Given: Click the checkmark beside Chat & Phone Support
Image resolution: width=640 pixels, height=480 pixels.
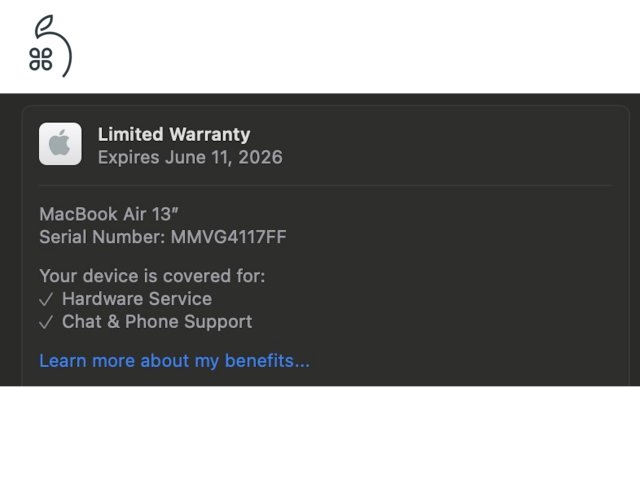Looking at the screenshot, I should coord(46,322).
